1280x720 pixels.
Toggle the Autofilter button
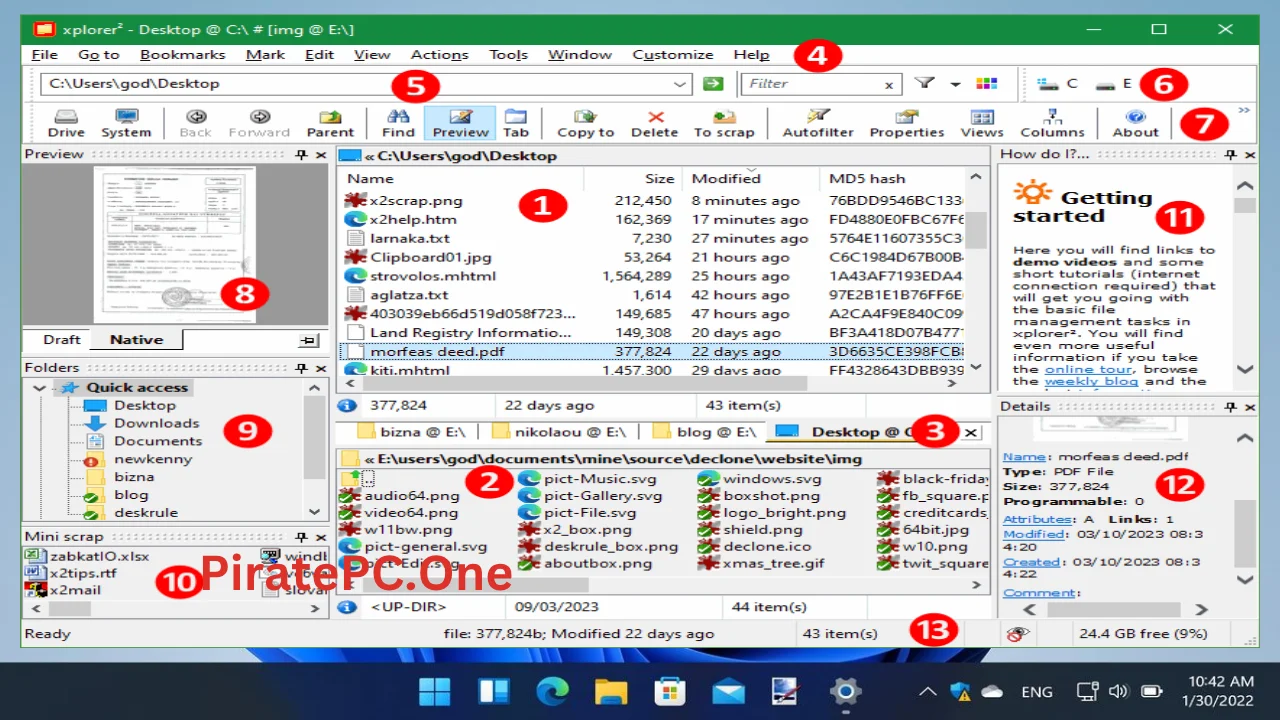(818, 123)
